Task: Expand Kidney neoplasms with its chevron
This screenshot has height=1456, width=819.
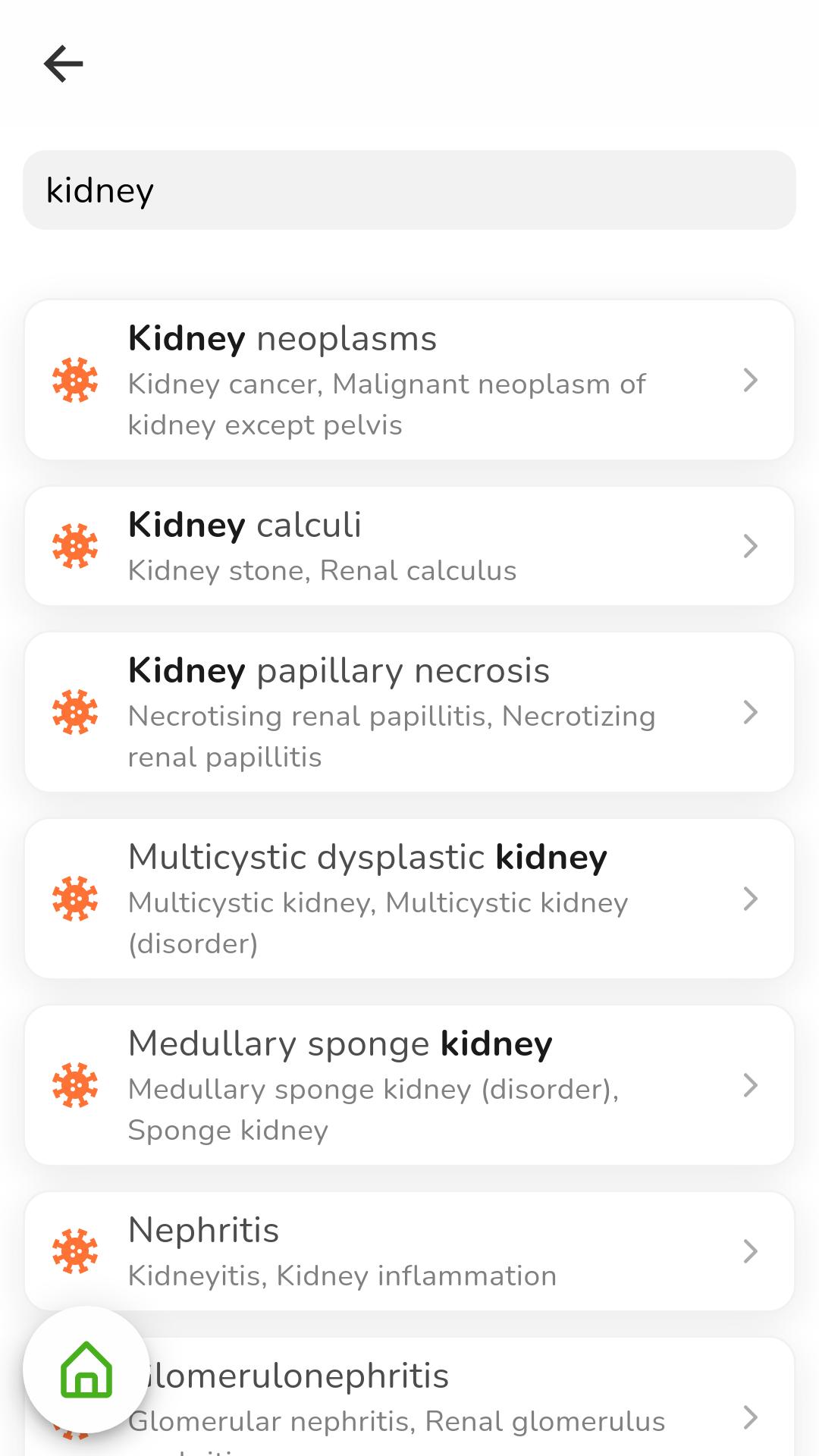Action: [750, 380]
